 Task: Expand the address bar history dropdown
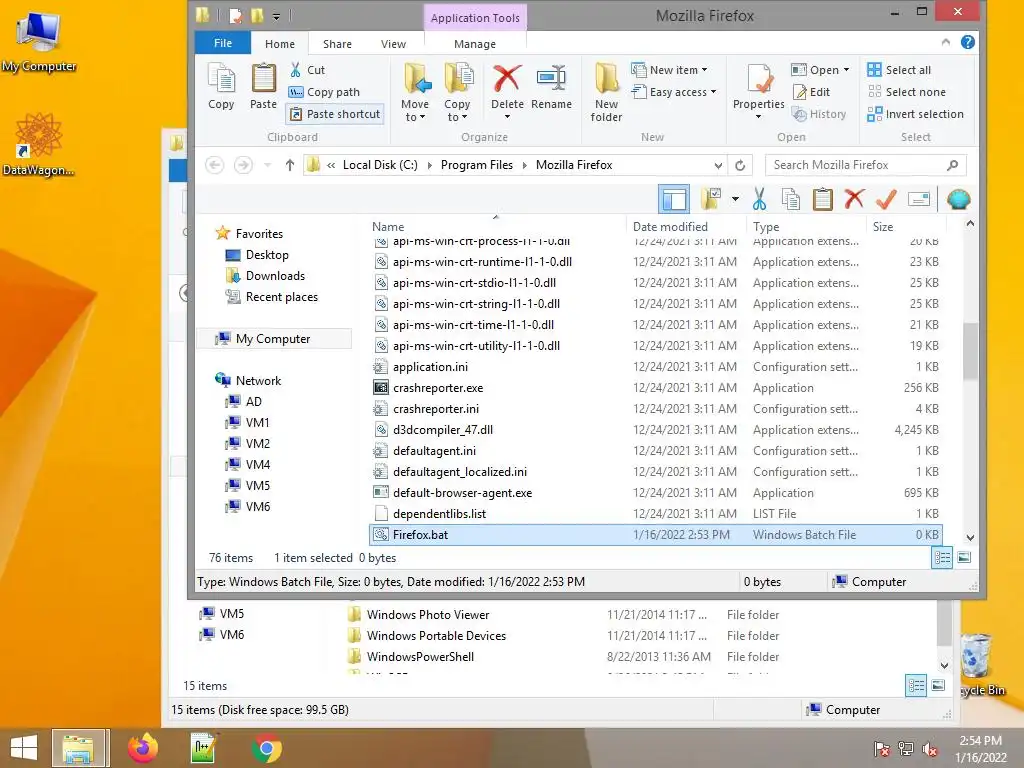click(718, 165)
